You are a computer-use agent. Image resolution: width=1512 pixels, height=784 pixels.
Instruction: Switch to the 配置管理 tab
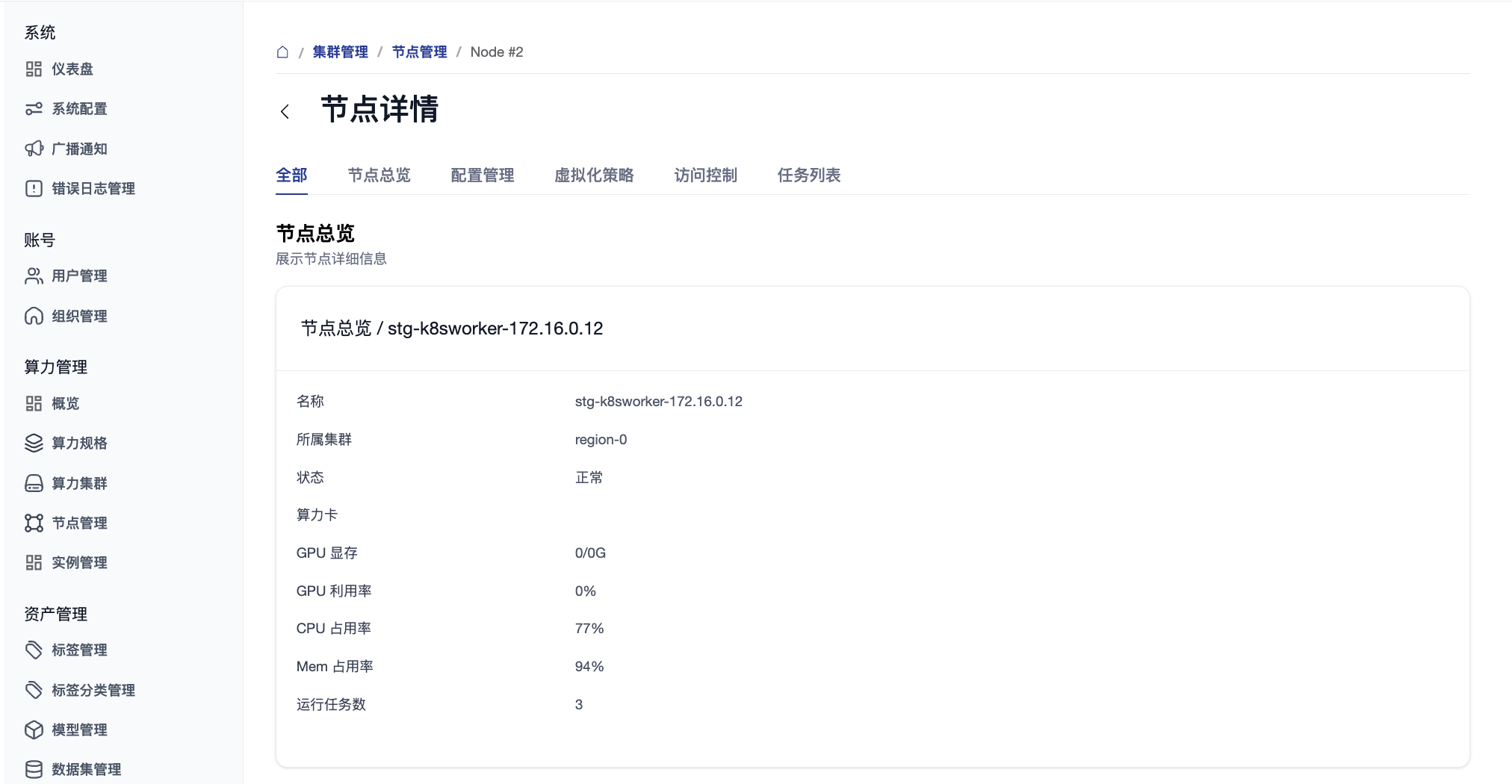(482, 175)
